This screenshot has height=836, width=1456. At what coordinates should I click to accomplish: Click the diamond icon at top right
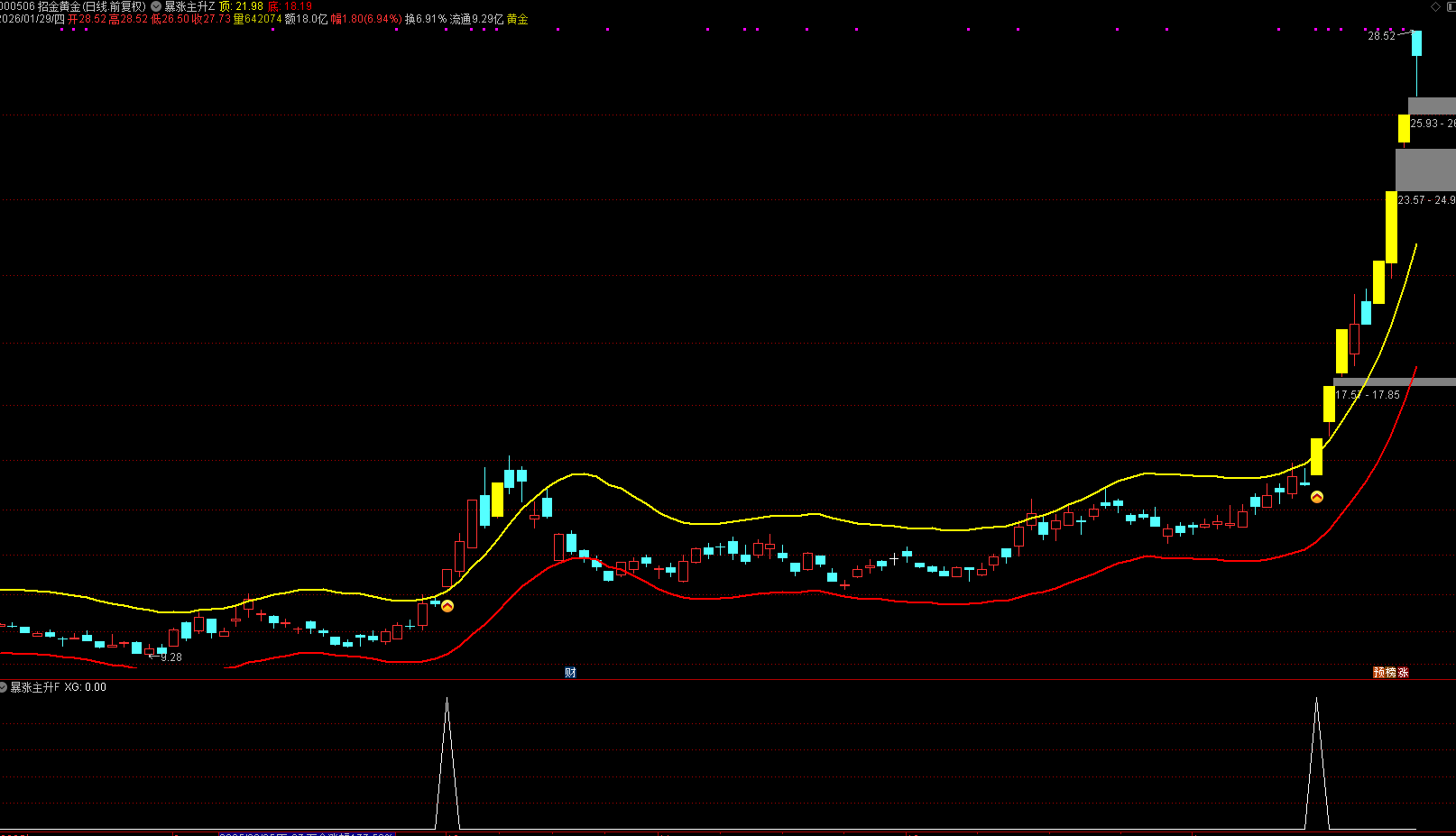tap(1436, 6)
